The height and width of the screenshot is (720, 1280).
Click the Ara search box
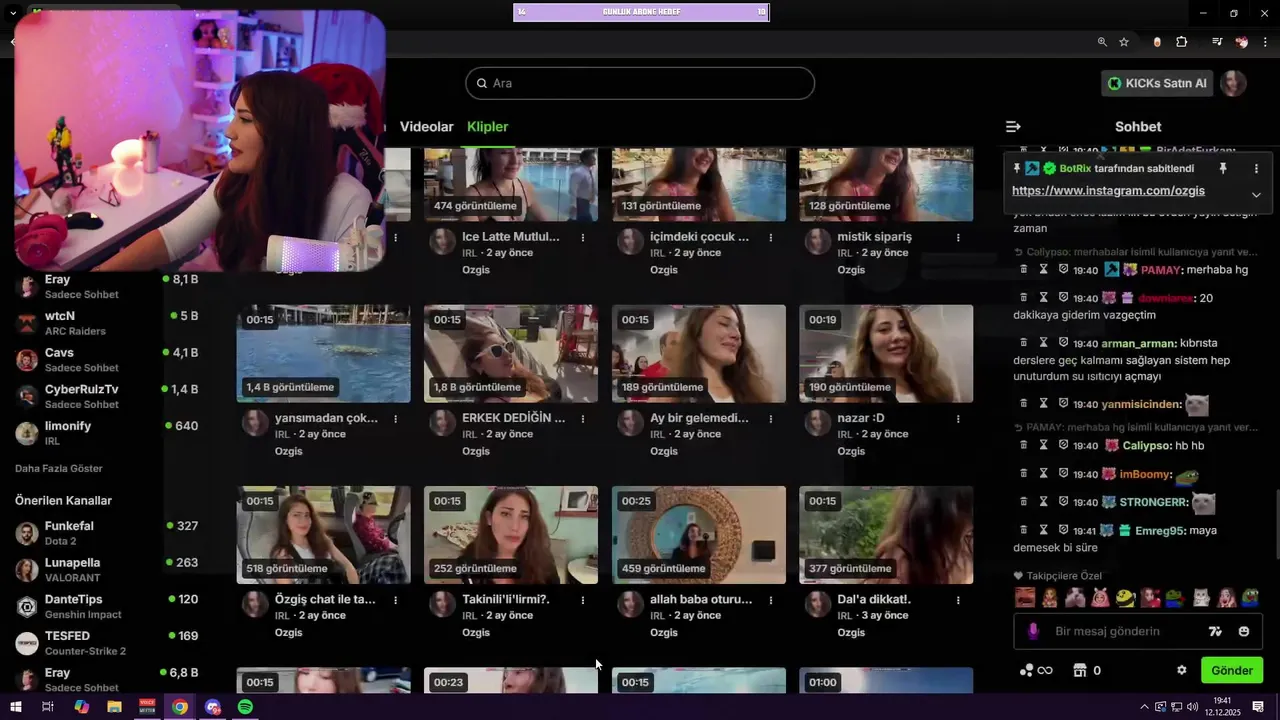(640, 83)
